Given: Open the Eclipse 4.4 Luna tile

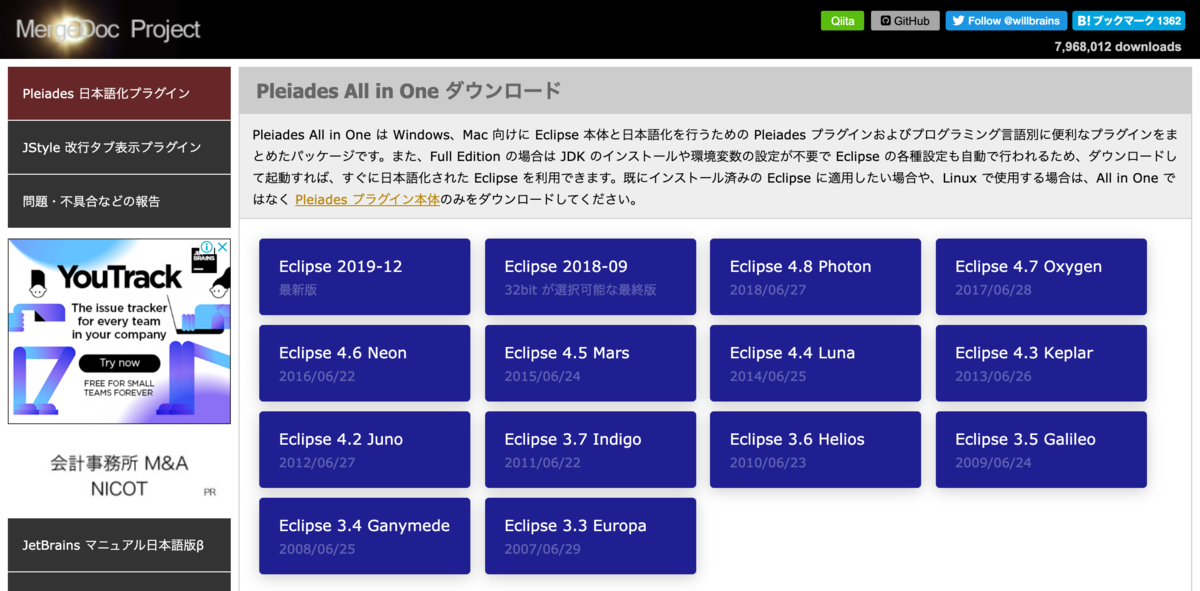Looking at the screenshot, I should (815, 363).
